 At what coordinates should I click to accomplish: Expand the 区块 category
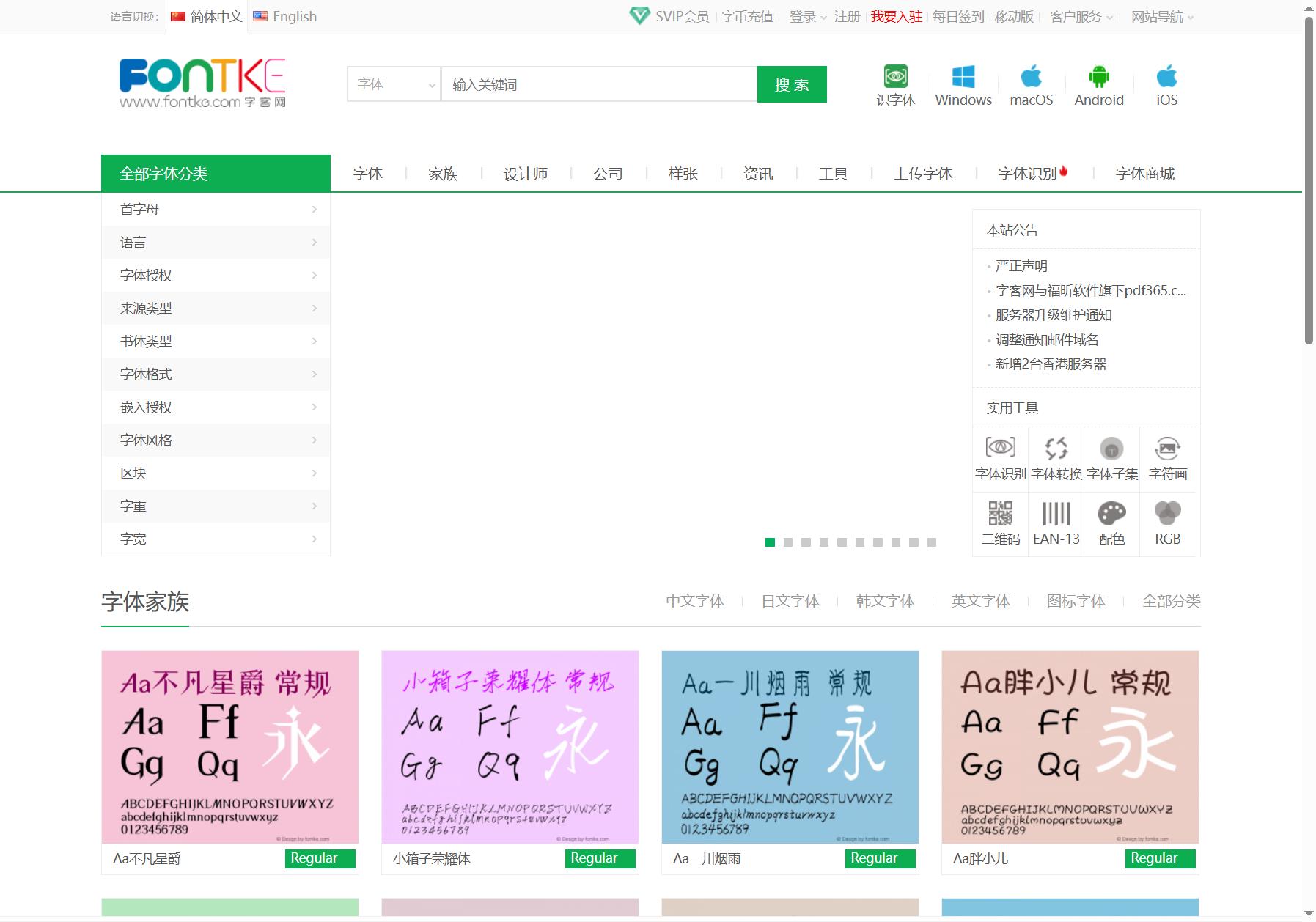click(x=216, y=473)
